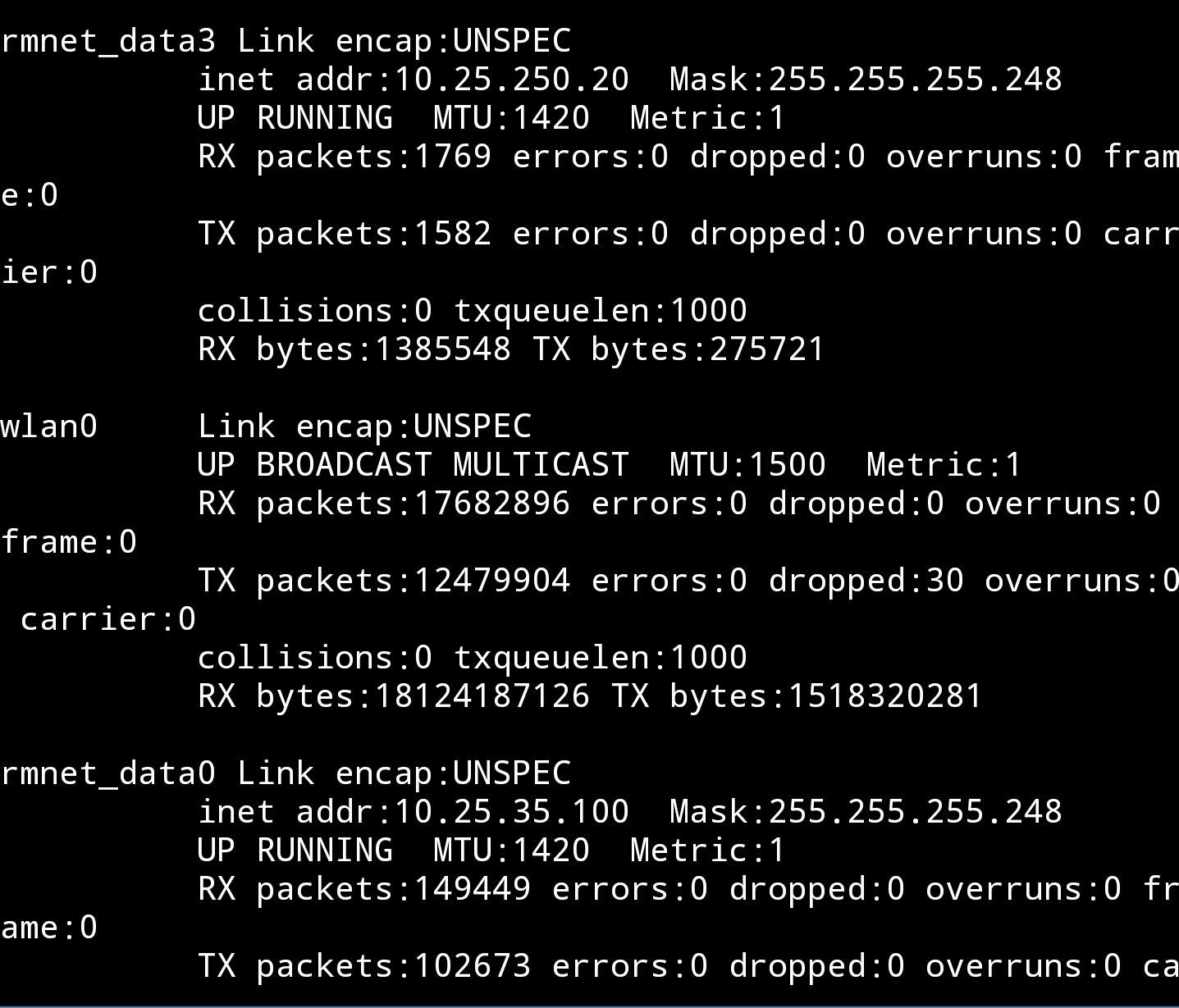
Task: Click RX bytes:1385548 text
Action: (354, 349)
